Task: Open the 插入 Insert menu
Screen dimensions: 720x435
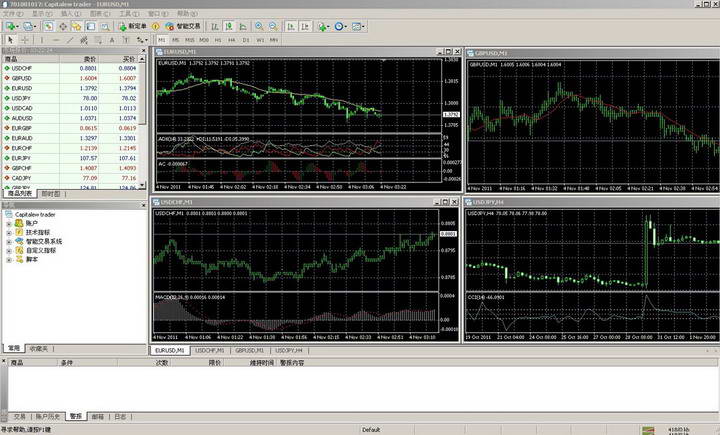Action: [71, 14]
